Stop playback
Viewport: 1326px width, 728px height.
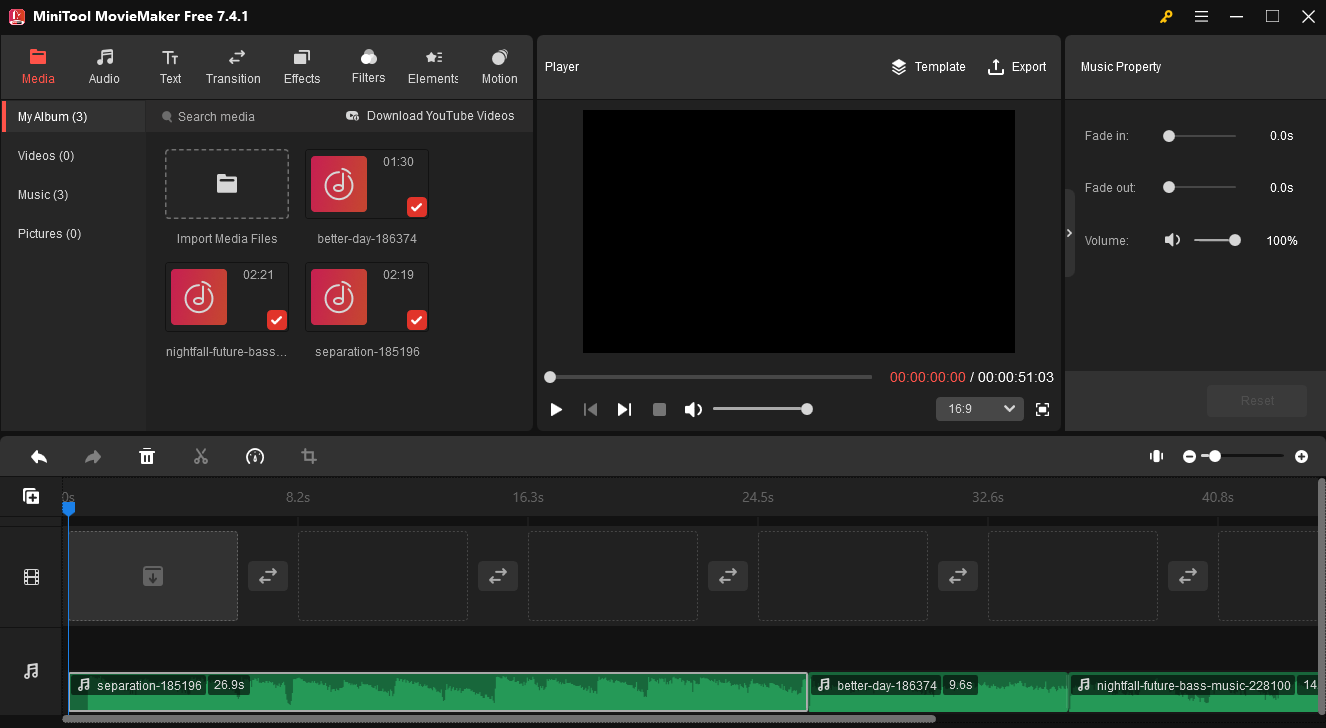[x=659, y=409]
